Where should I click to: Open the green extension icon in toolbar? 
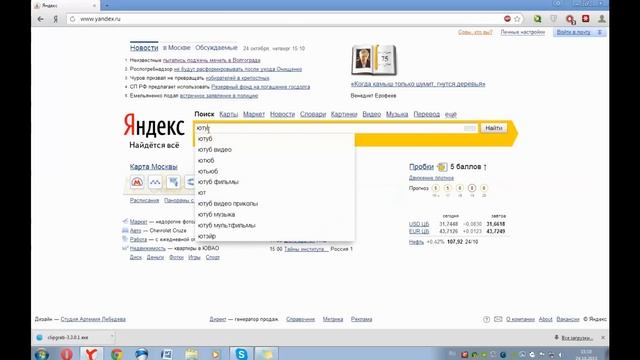(x=538, y=19)
